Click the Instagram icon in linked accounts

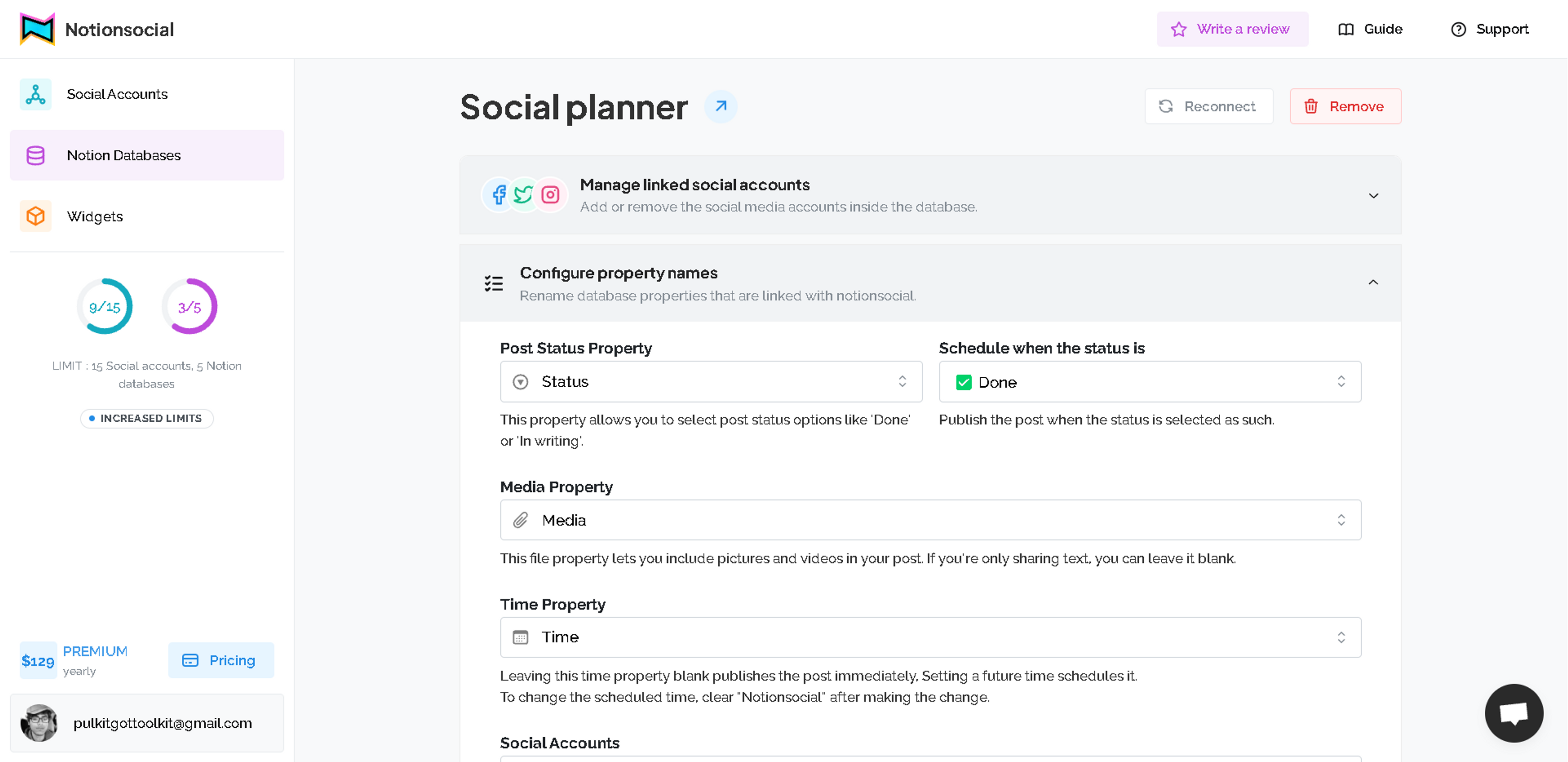pyautogui.click(x=550, y=195)
